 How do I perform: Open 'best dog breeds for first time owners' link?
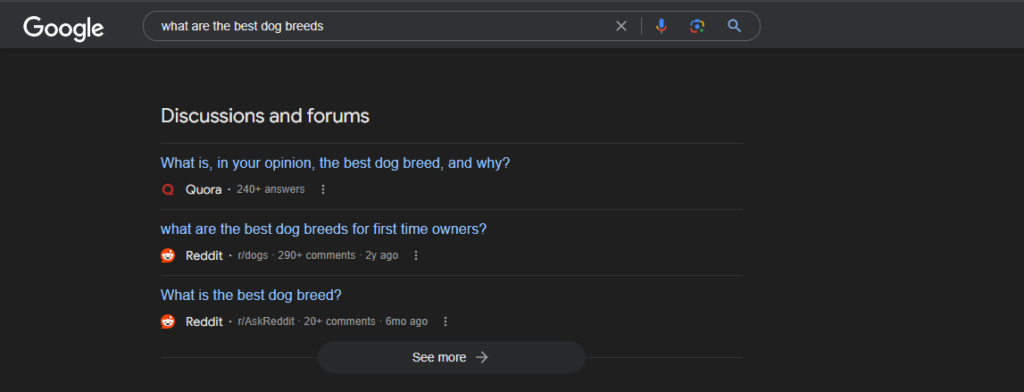(x=323, y=229)
